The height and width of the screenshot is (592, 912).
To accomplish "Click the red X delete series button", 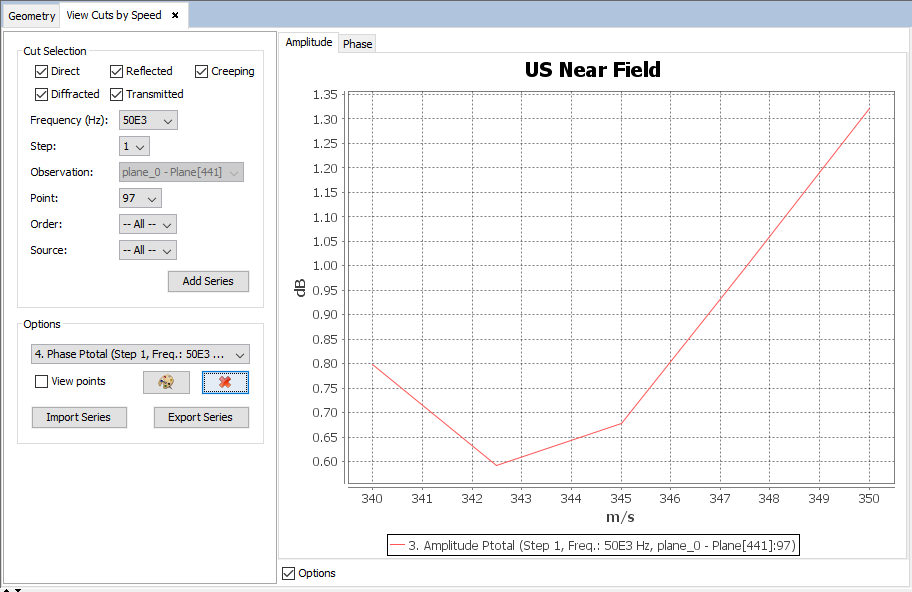I will coord(225,382).
